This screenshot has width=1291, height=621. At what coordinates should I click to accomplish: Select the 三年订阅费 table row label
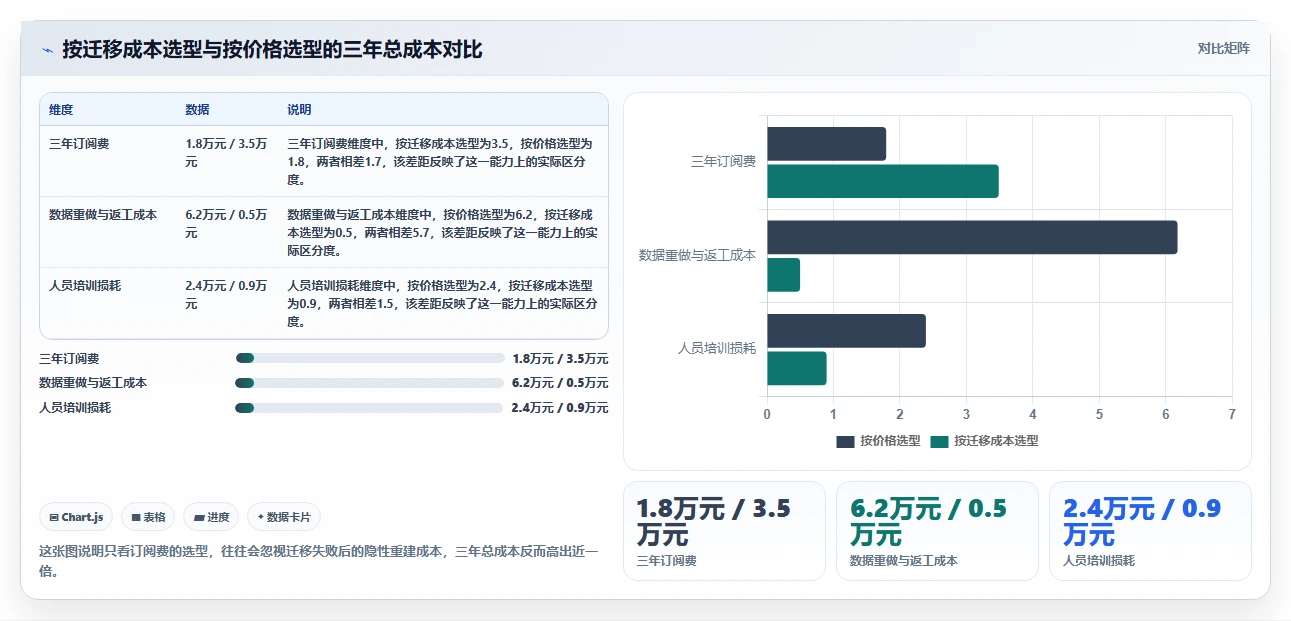point(79,144)
